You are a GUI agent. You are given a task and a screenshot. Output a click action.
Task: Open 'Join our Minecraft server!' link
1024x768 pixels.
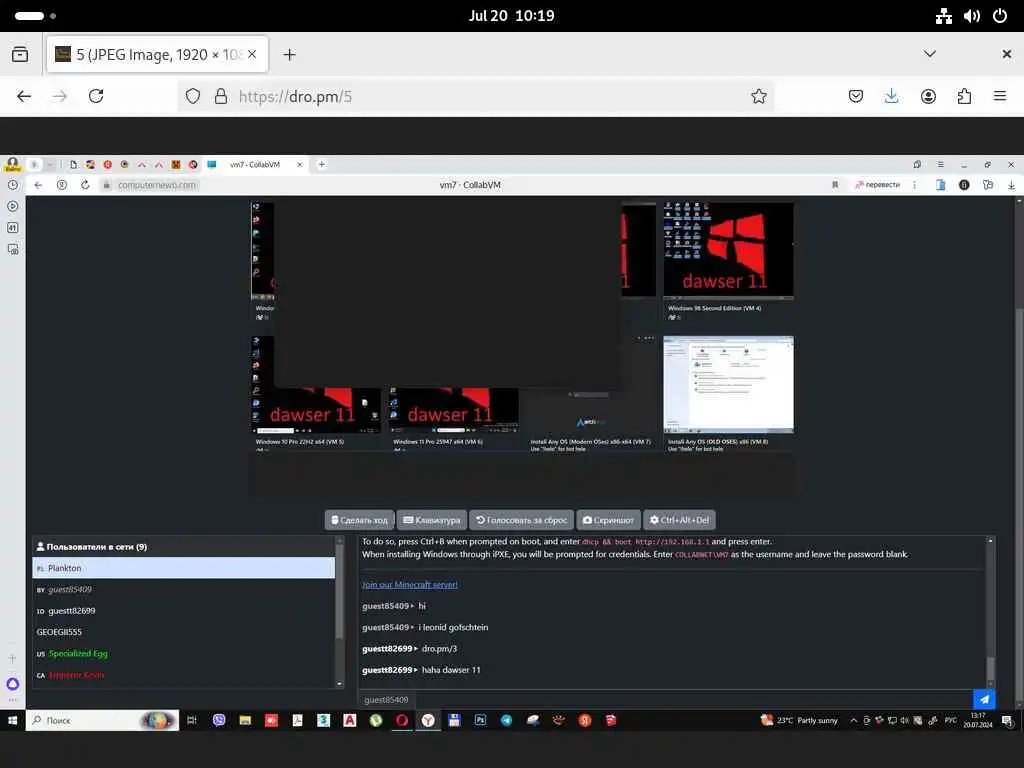pos(409,584)
